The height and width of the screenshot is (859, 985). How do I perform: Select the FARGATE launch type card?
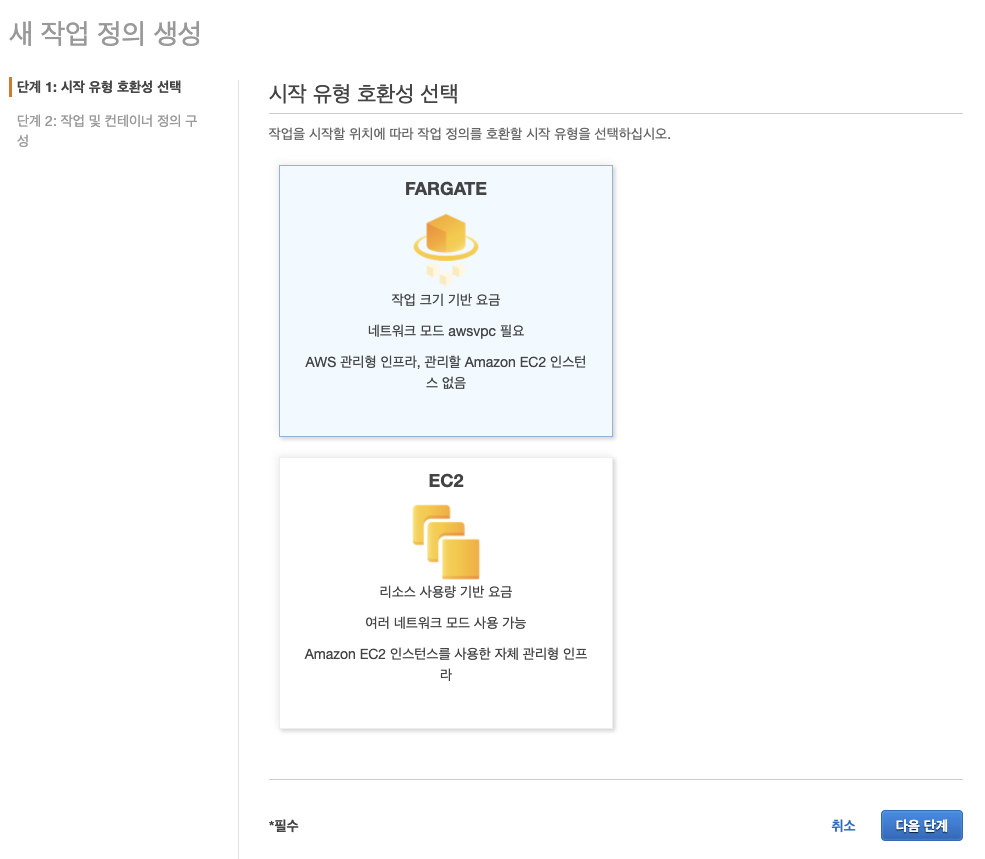(x=446, y=301)
